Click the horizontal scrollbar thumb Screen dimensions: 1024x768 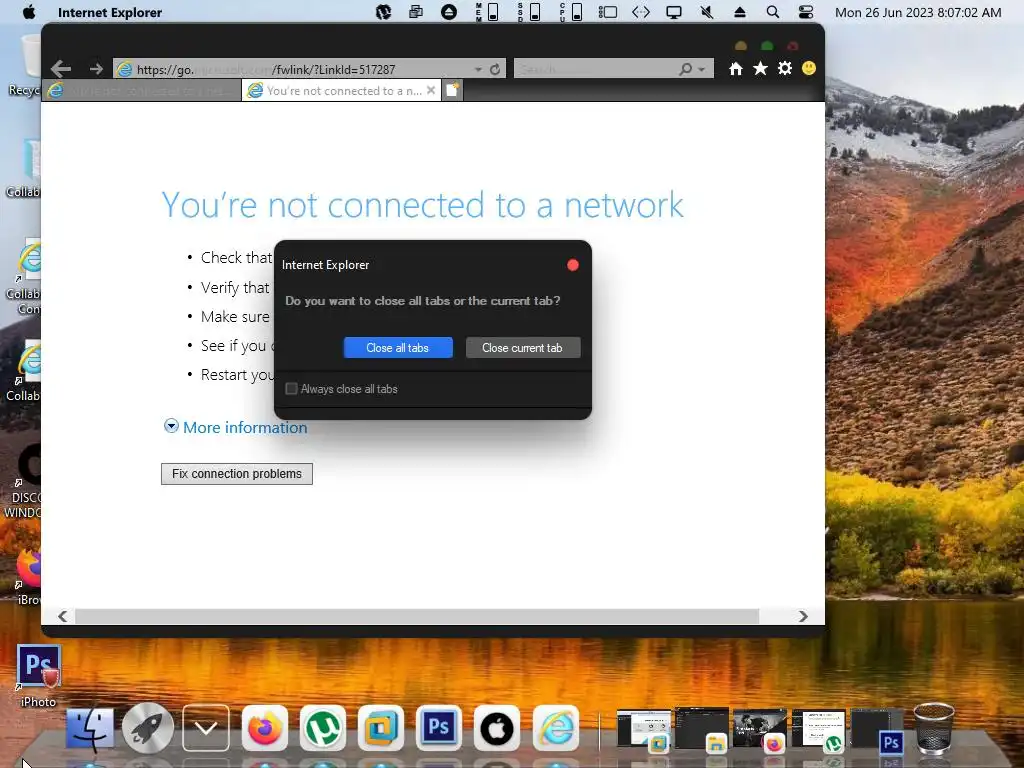(417, 616)
